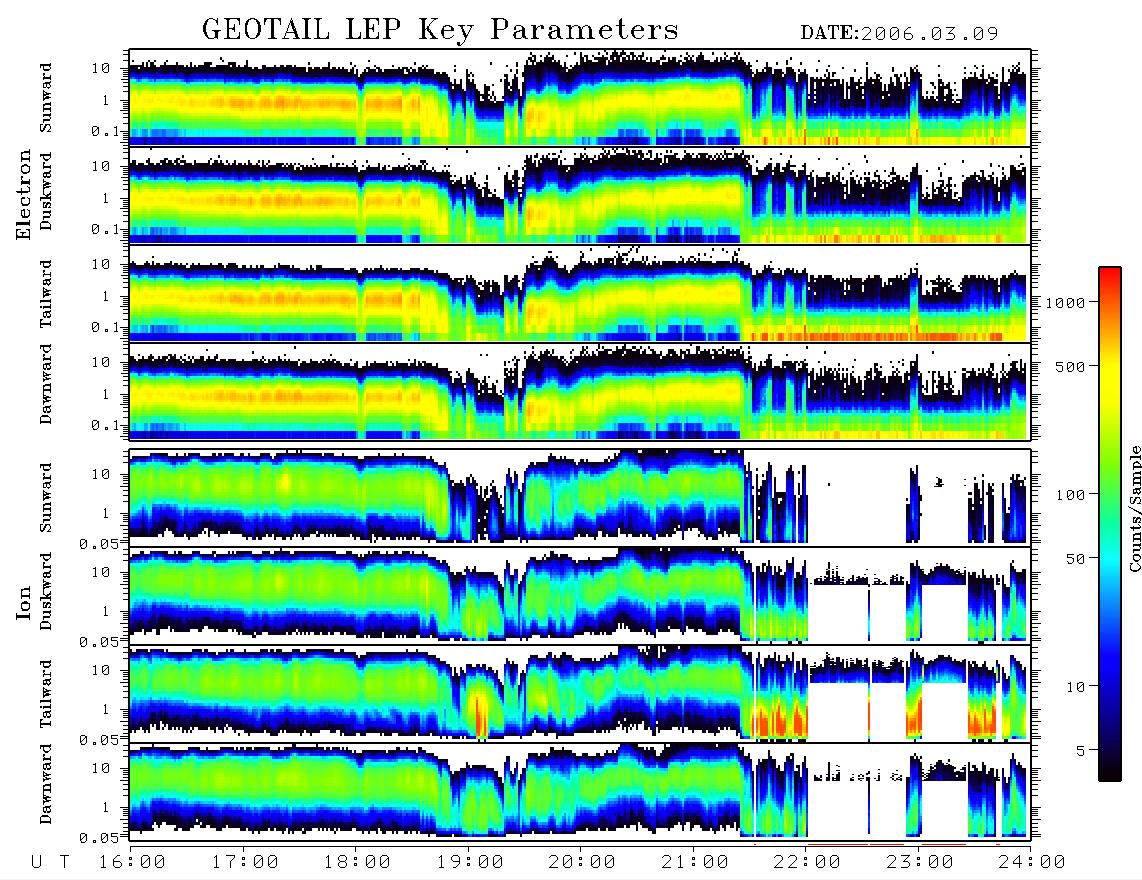Click the Ion Tailward spectrogram panel
The width and height of the screenshot is (1142, 880).
[580, 694]
